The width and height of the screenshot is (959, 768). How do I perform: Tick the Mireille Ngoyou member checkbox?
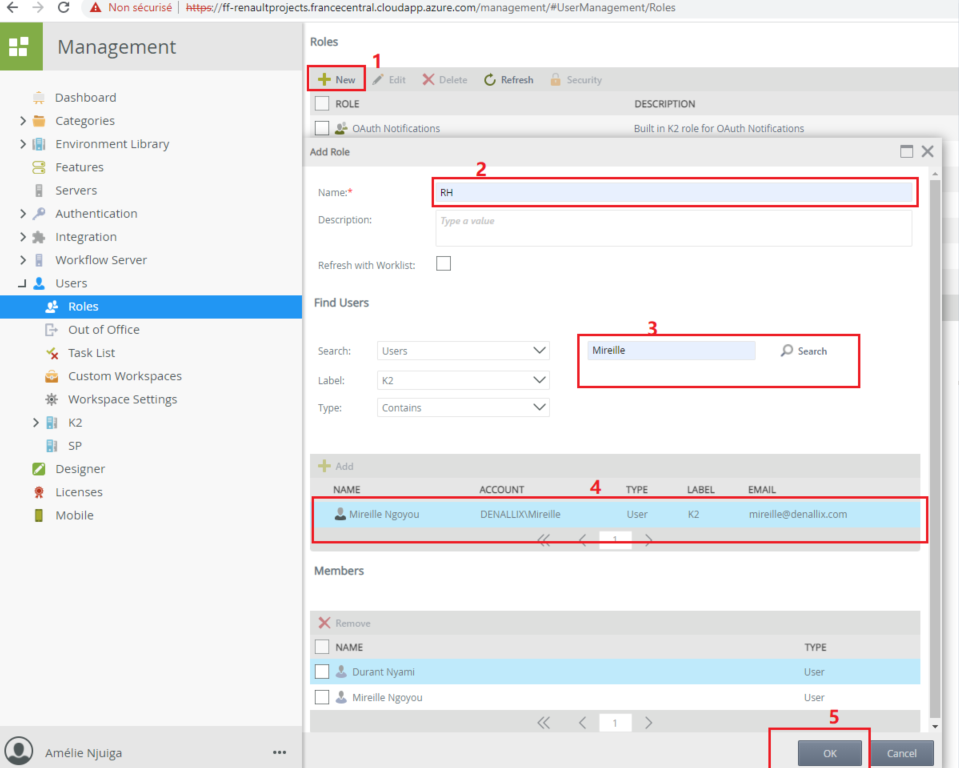[x=322, y=697]
